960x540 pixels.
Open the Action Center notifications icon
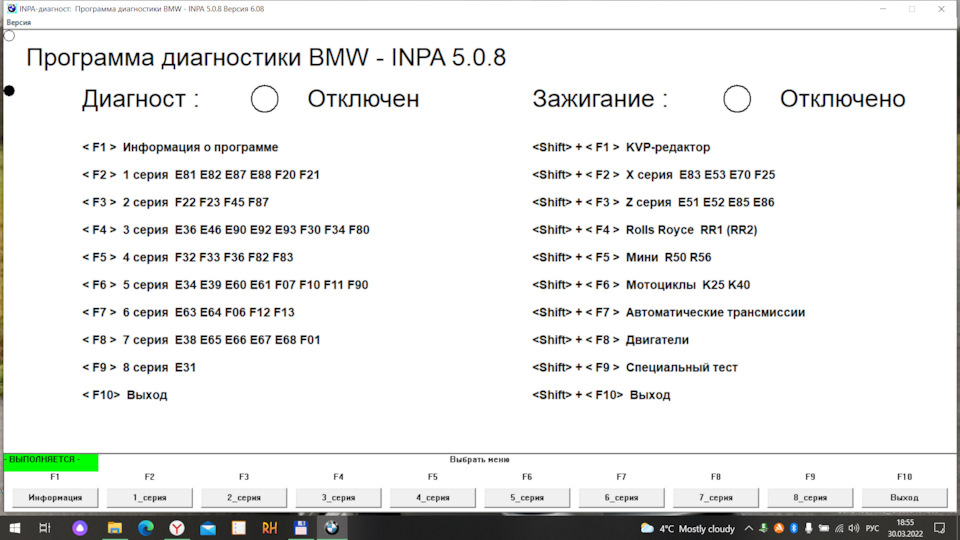[x=940, y=528]
